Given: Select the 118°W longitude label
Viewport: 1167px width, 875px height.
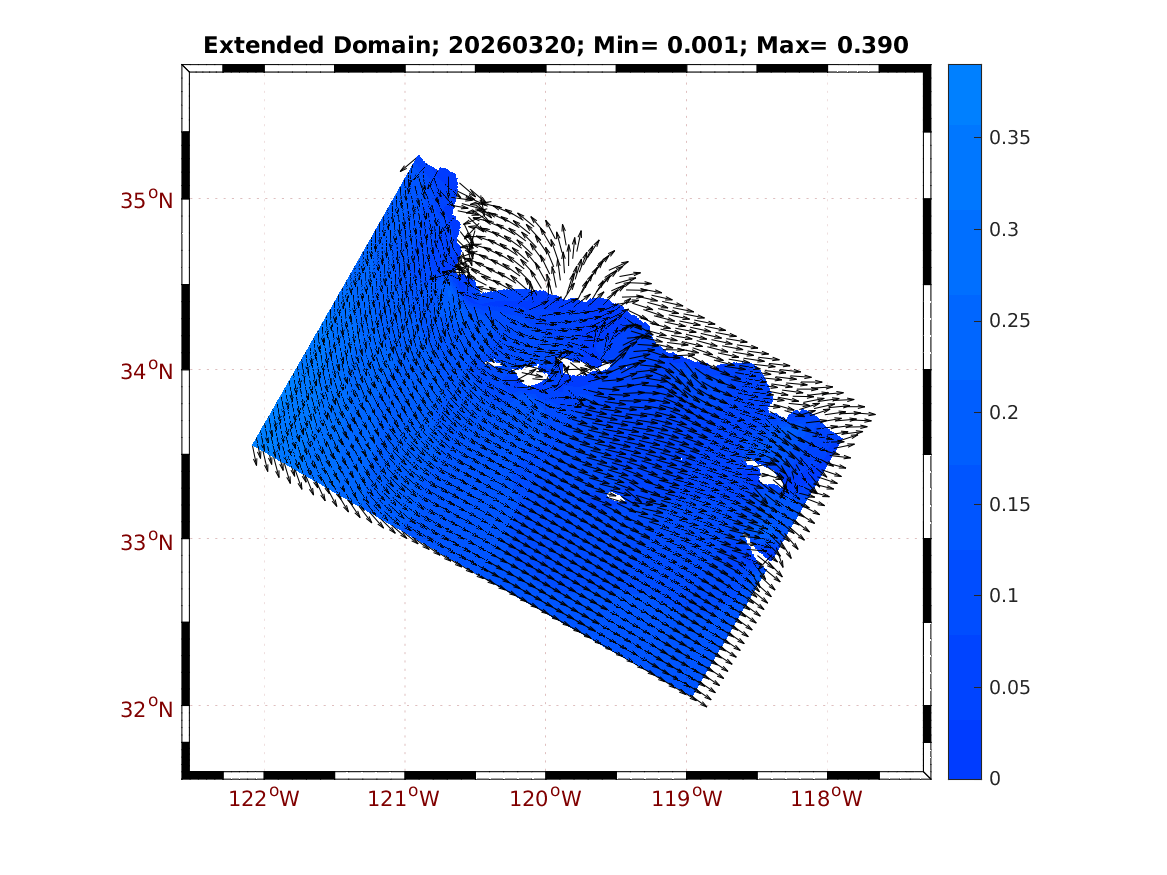Looking at the screenshot, I should [x=828, y=798].
